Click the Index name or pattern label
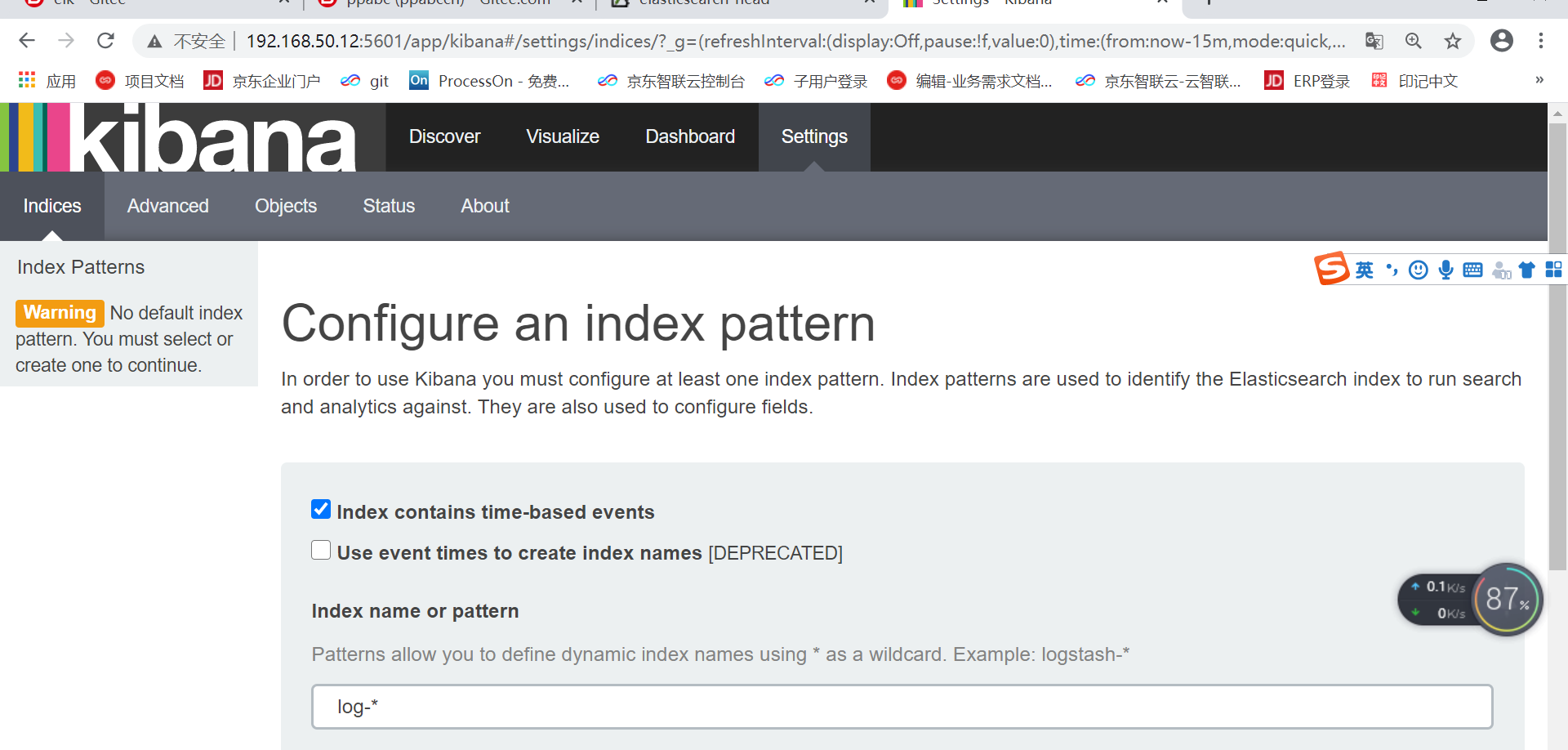The image size is (1568, 750). coord(415,611)
